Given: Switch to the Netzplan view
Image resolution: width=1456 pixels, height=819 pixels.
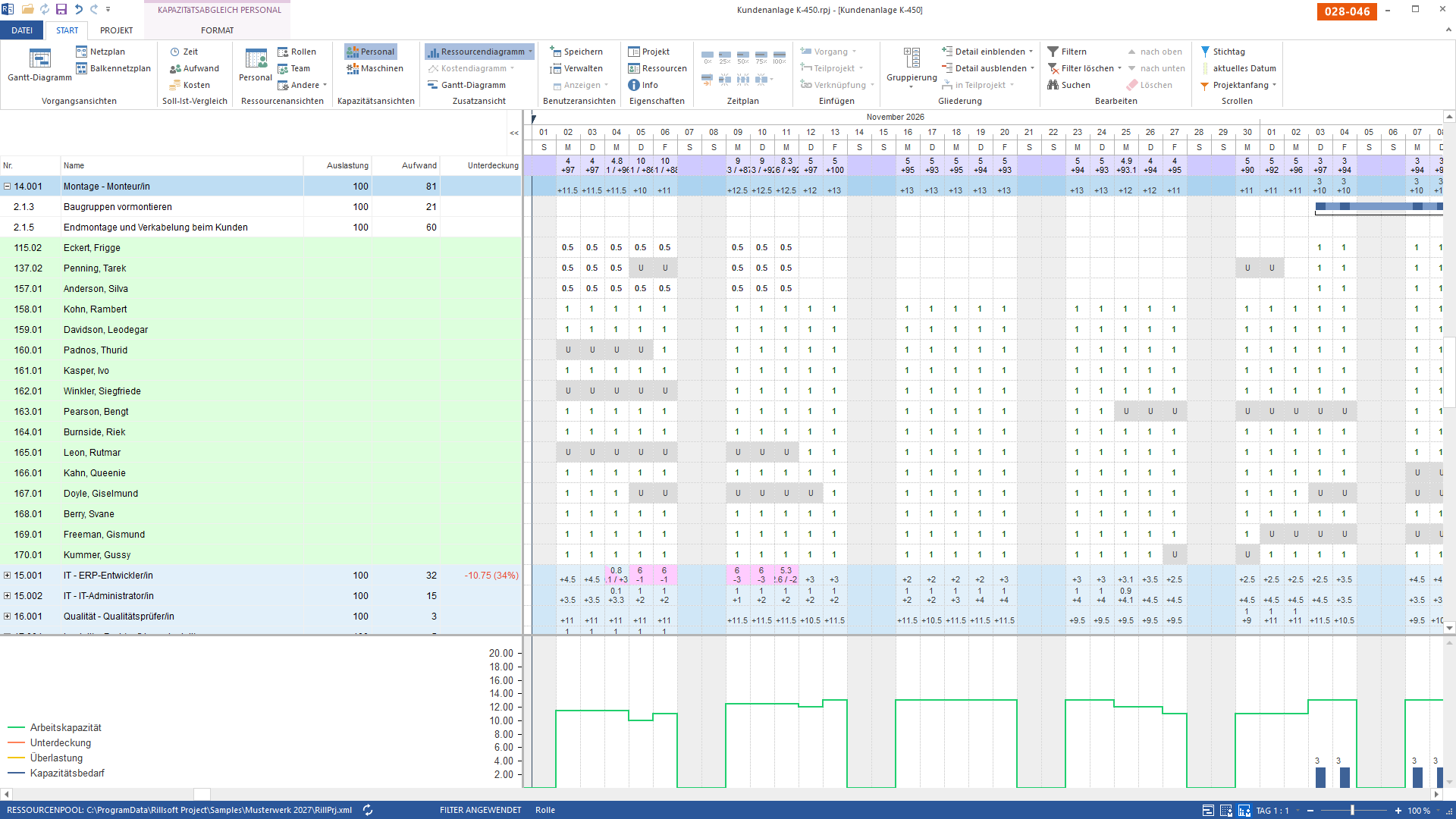Looking at the screenshot, I should [x=100, y=52].
